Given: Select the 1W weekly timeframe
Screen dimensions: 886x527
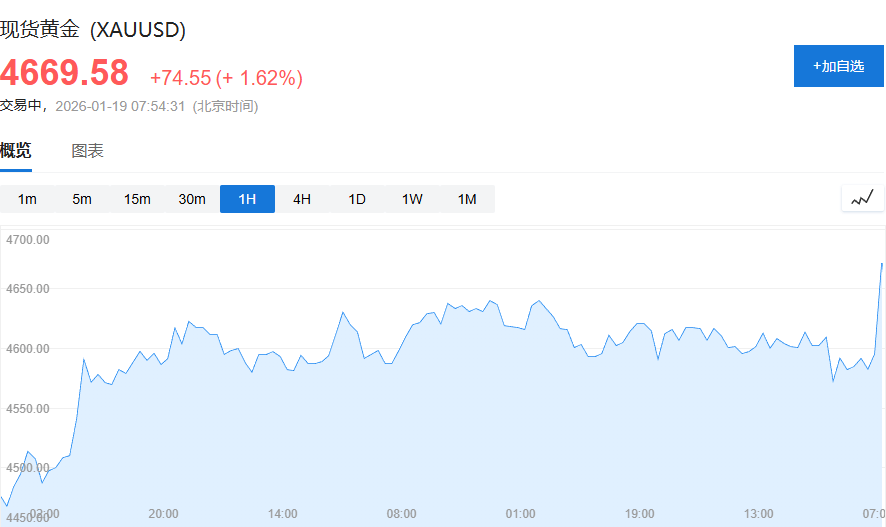Looking at the screenshot, I should 412,199.
